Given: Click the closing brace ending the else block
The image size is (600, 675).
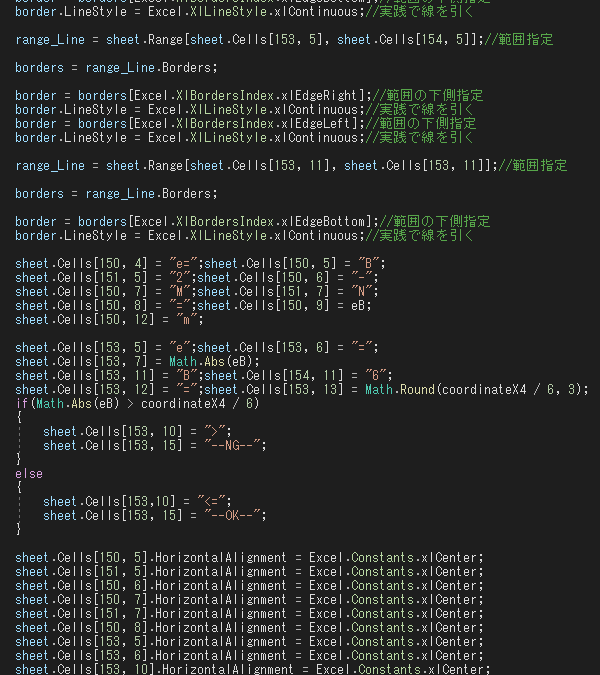Looking at the screenshot, I should (x=19, y=529).
